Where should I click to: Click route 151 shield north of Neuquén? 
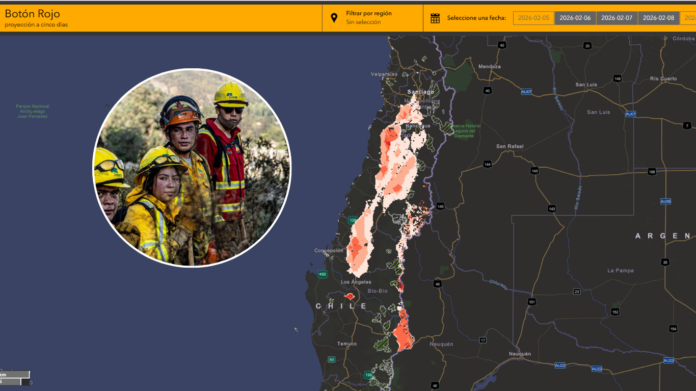pyautogui.click(x=531, y=302)
